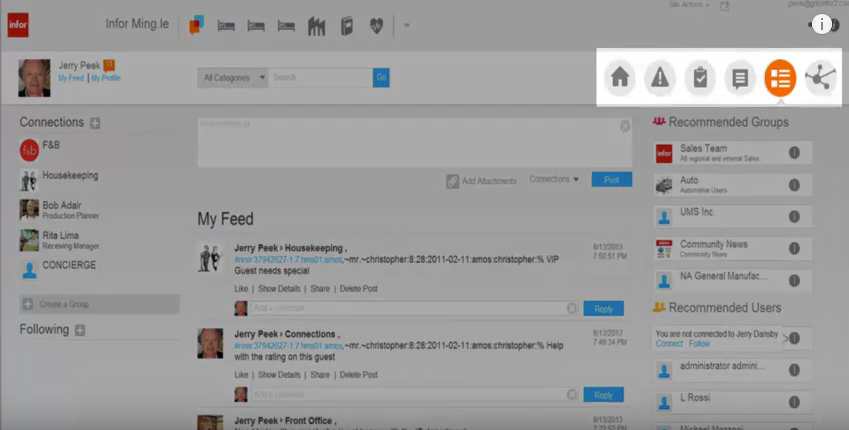This screenshot has width=849, height=430.
Task: Show info for administrator admini user
Action: point(794,370)
